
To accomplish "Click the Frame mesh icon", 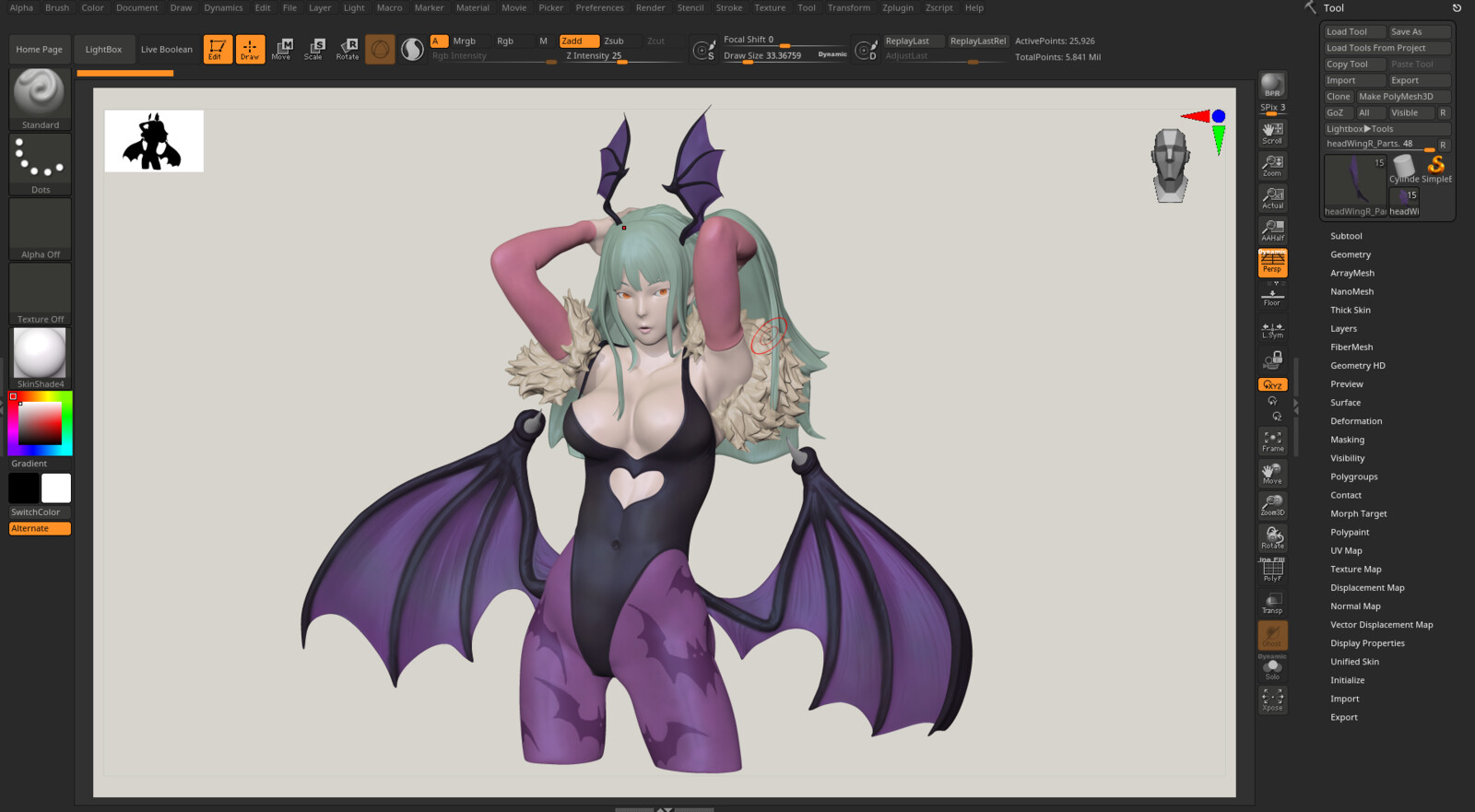I will [x=1272, y=441].
